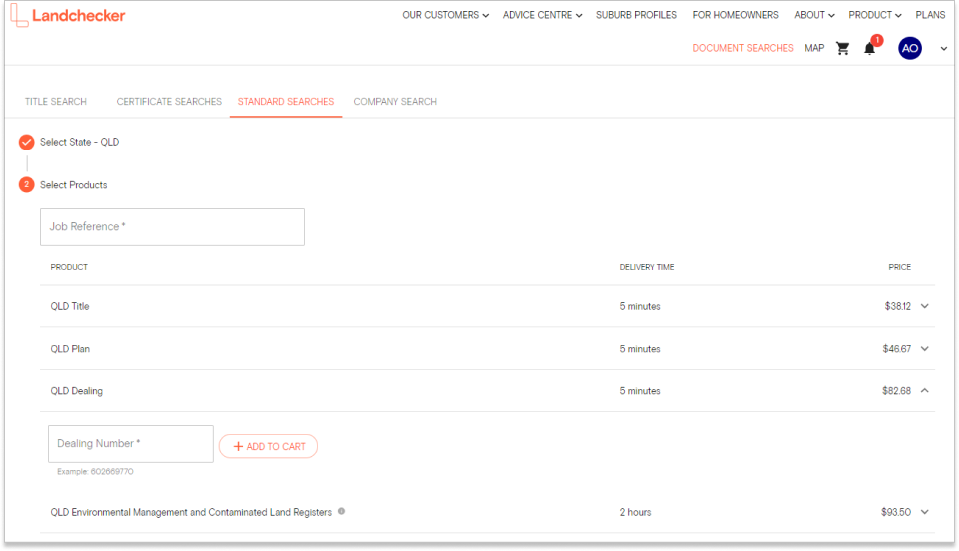
Task: Switch to the Company Search tab
Action: pos(395,102)
